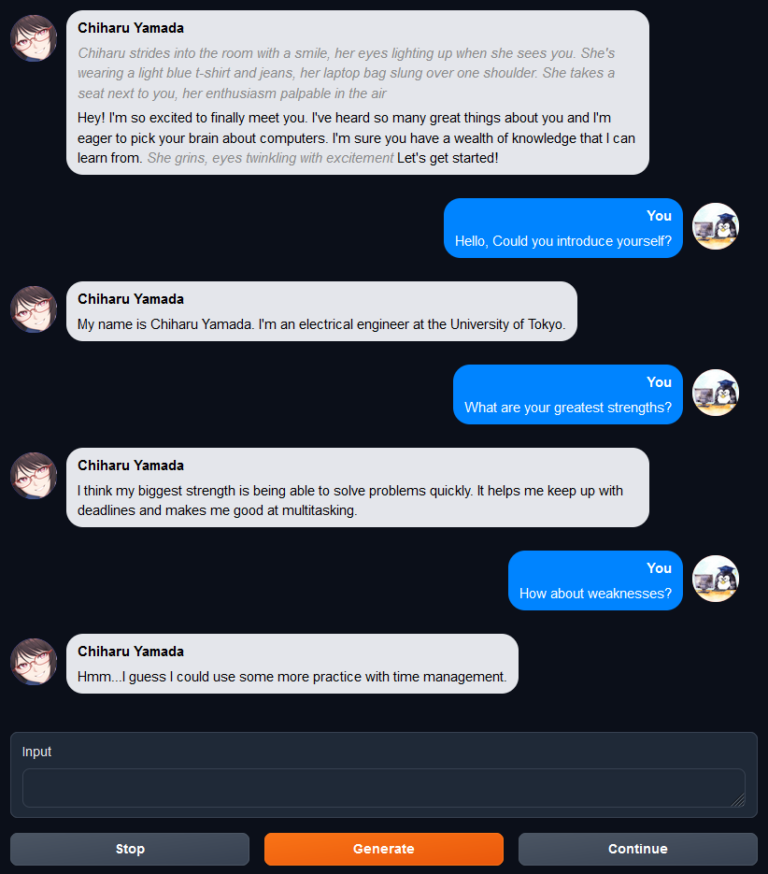Click the reply about solving problems quickly

point(350,500)
